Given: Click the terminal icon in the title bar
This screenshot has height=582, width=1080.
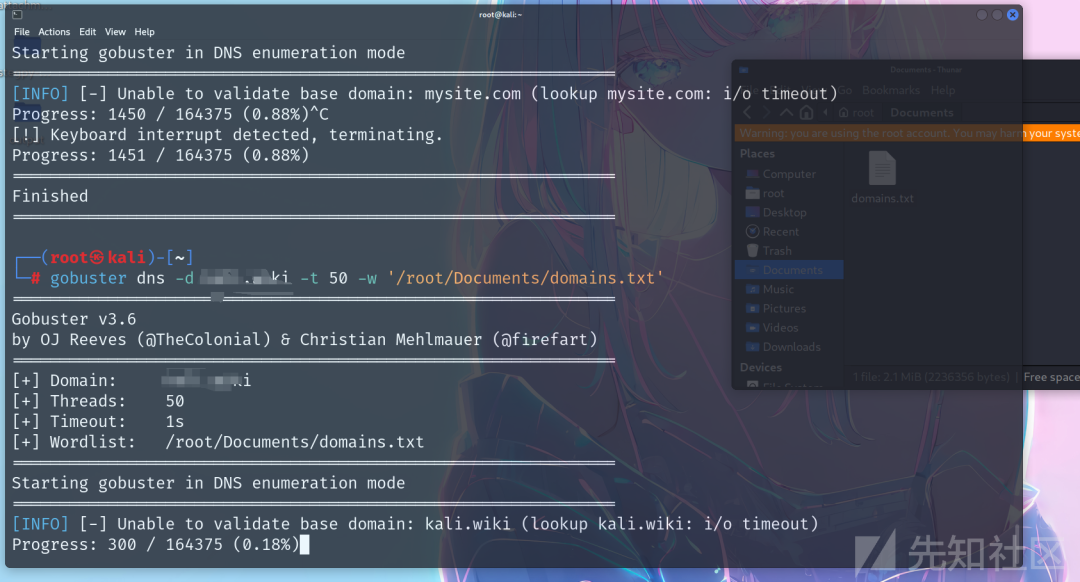Looking at the screenshot, I should (17, 14).
